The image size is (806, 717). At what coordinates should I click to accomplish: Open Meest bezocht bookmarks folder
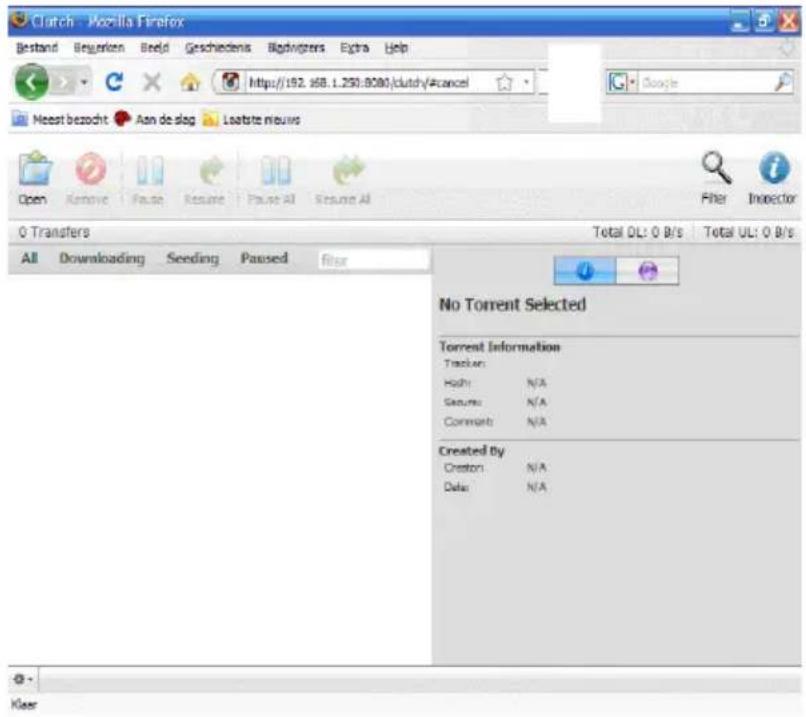click(x=60, y=119)
